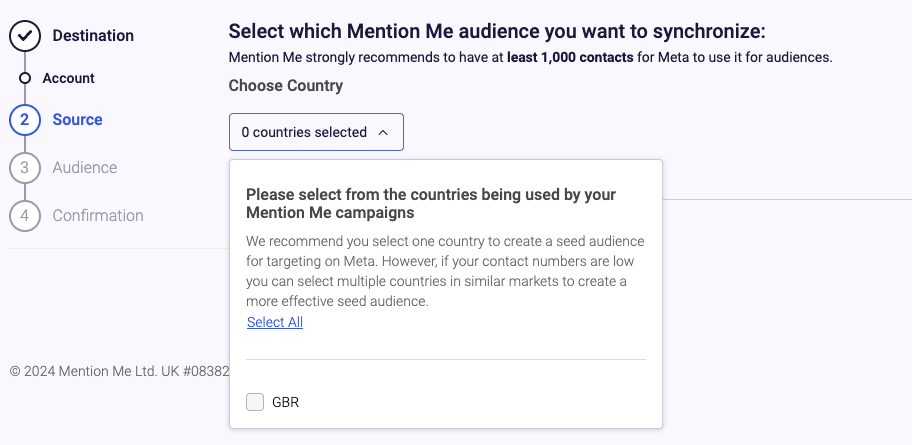The width and height of the screenshot is (912, 445).
Task: Tick the GBR checkbox
Action: [255, 402]
